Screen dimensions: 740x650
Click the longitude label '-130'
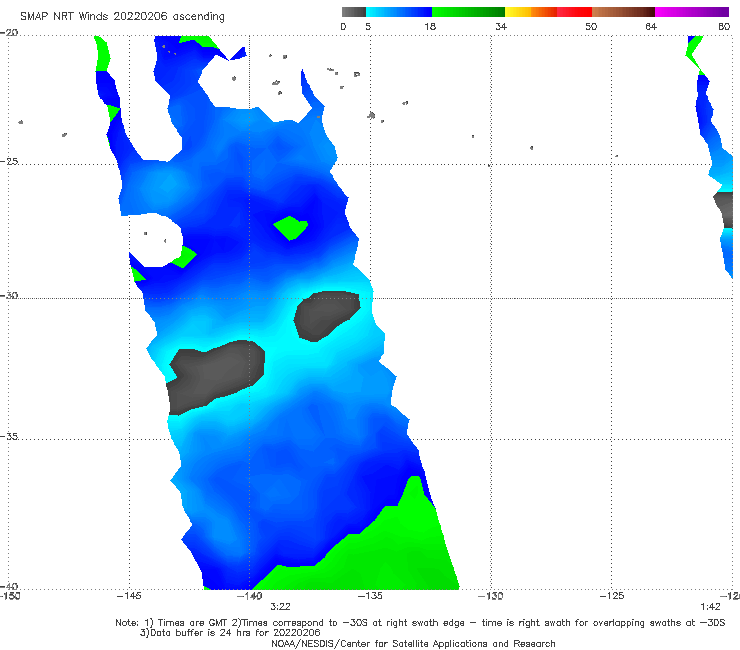tap(490, 596)
